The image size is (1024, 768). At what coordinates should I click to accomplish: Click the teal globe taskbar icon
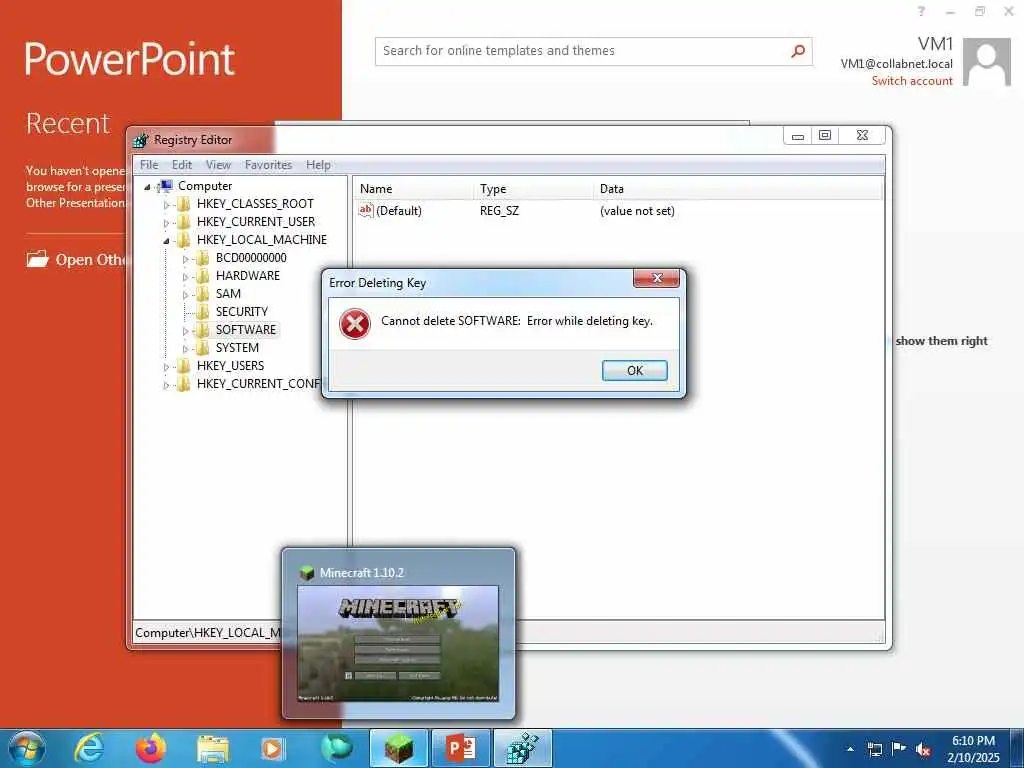tap(336, 748)
